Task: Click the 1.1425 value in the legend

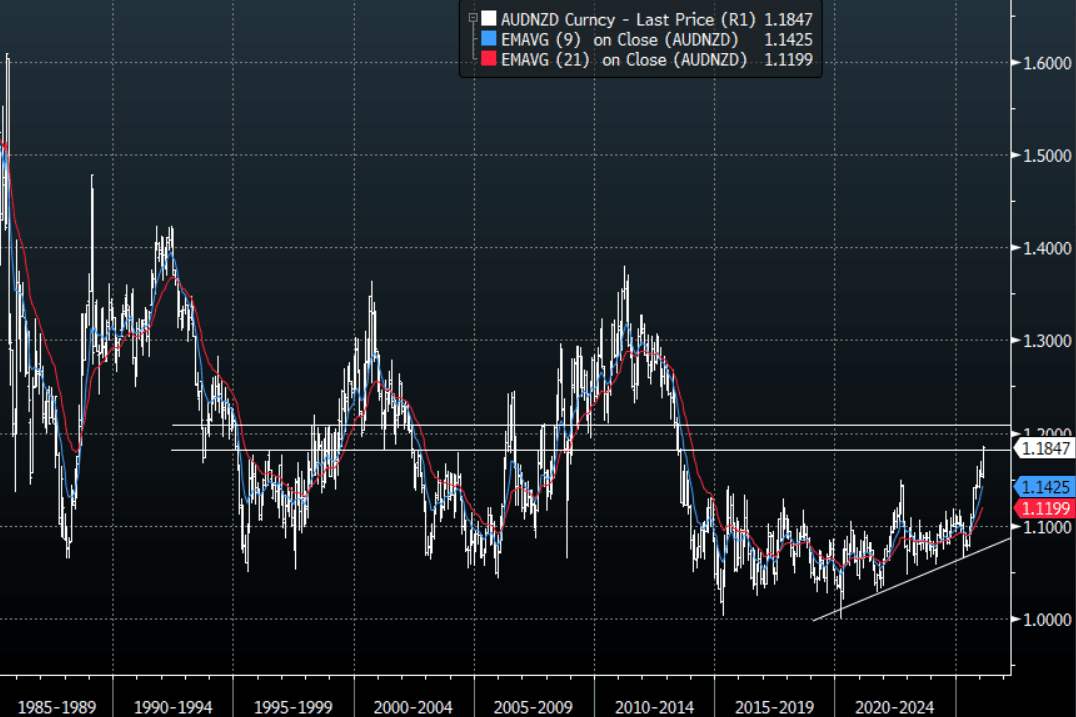Action: [x=788, y=40]
